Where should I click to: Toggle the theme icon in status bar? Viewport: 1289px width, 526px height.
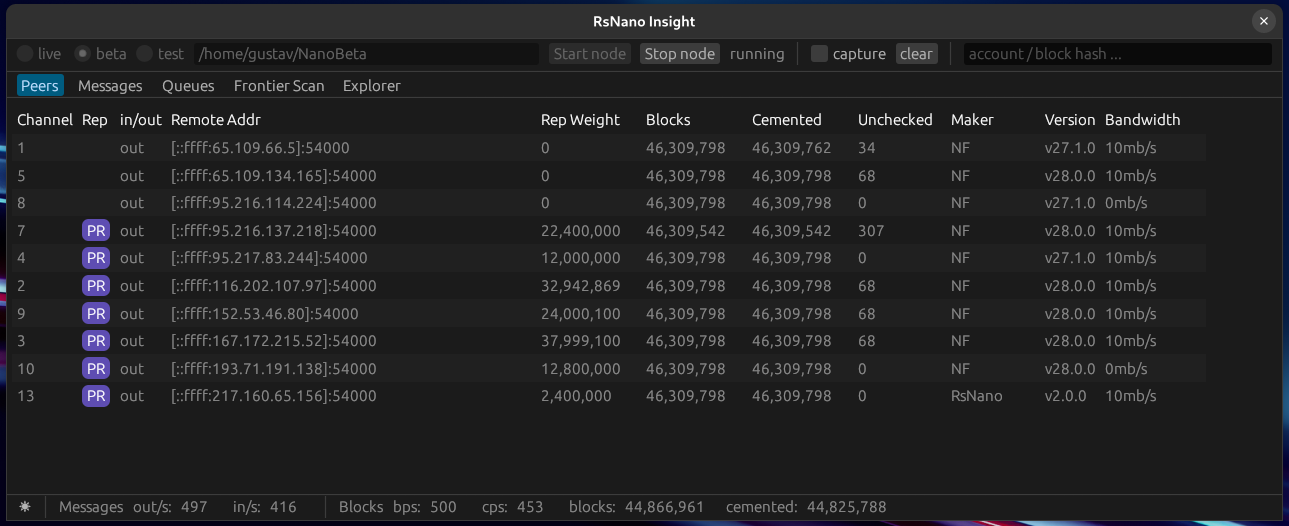click(x=25, y=507)
